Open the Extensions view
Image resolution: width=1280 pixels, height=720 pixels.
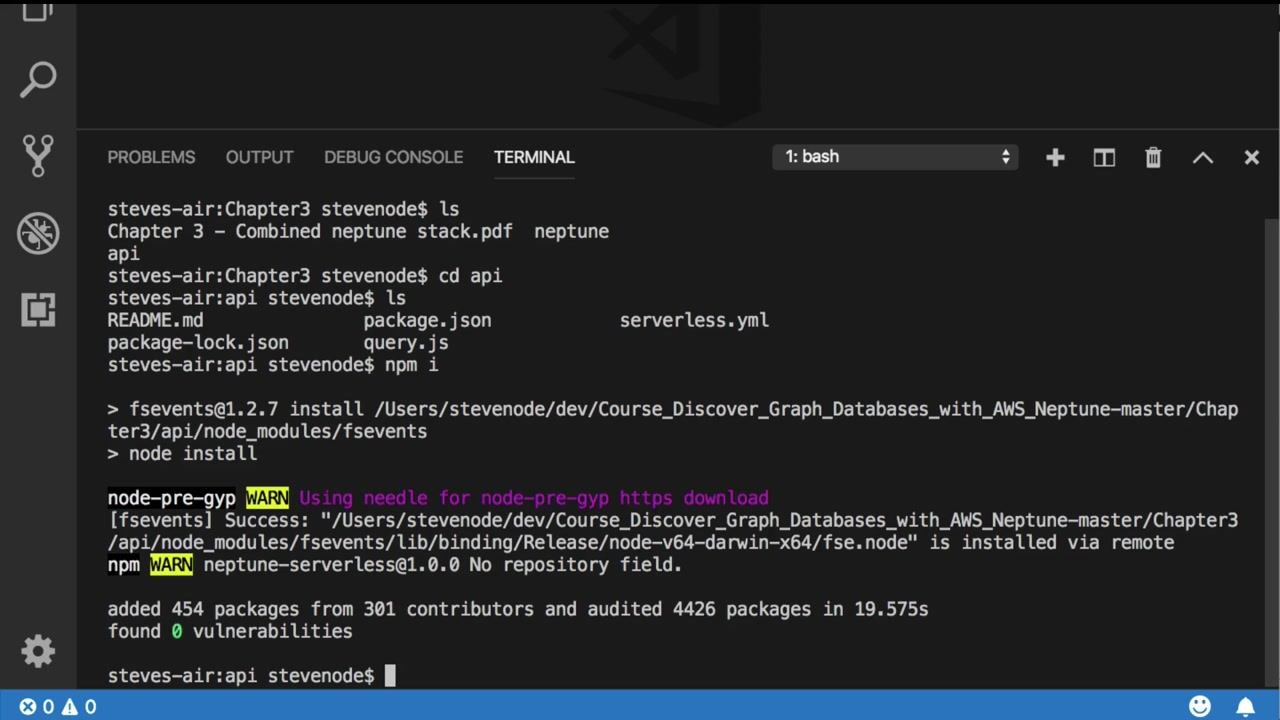click(x=38, y=310)
